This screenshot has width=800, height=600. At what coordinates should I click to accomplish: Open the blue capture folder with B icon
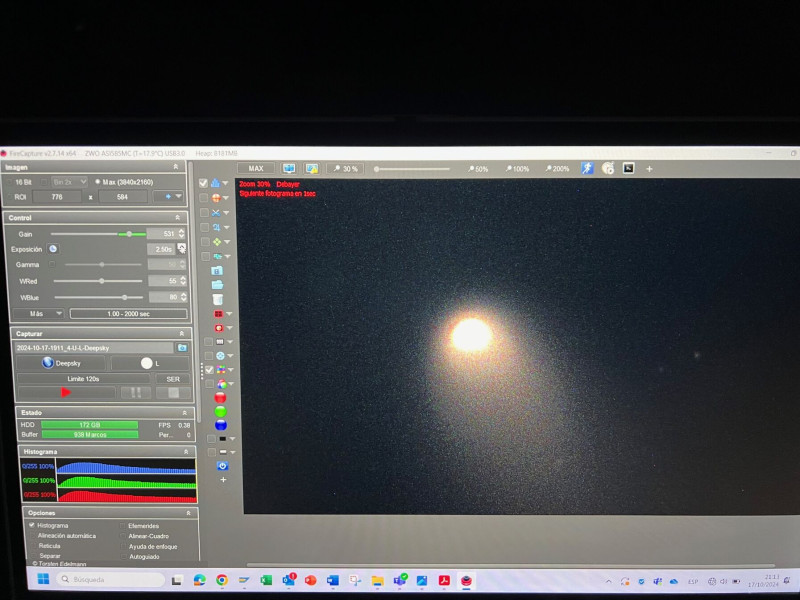[x=217, y=270]
